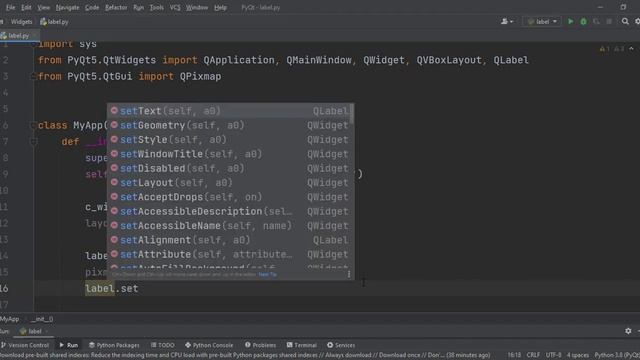The width and height of the screenshot is (640, 360).
Task: Click the weak warnings count next to the yellow warning
Action: [619, 49]
